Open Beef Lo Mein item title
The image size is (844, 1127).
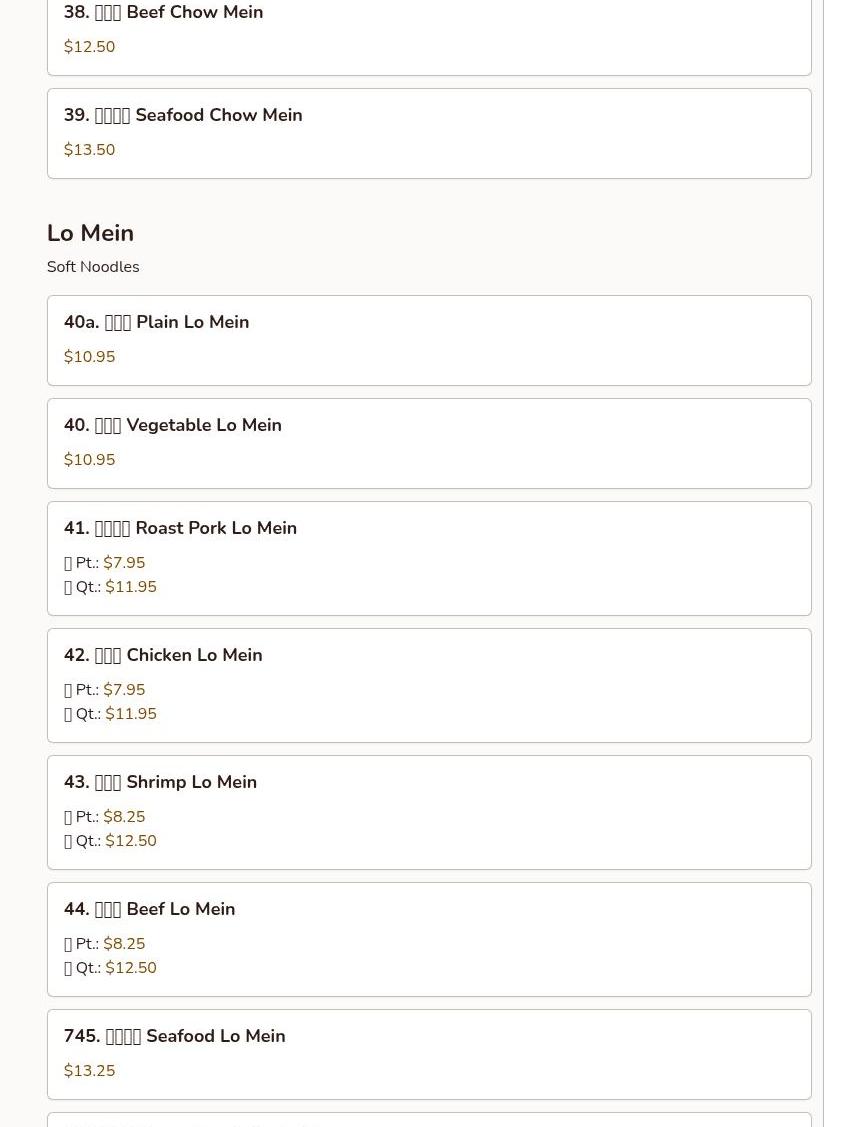[x=150, y=909]
